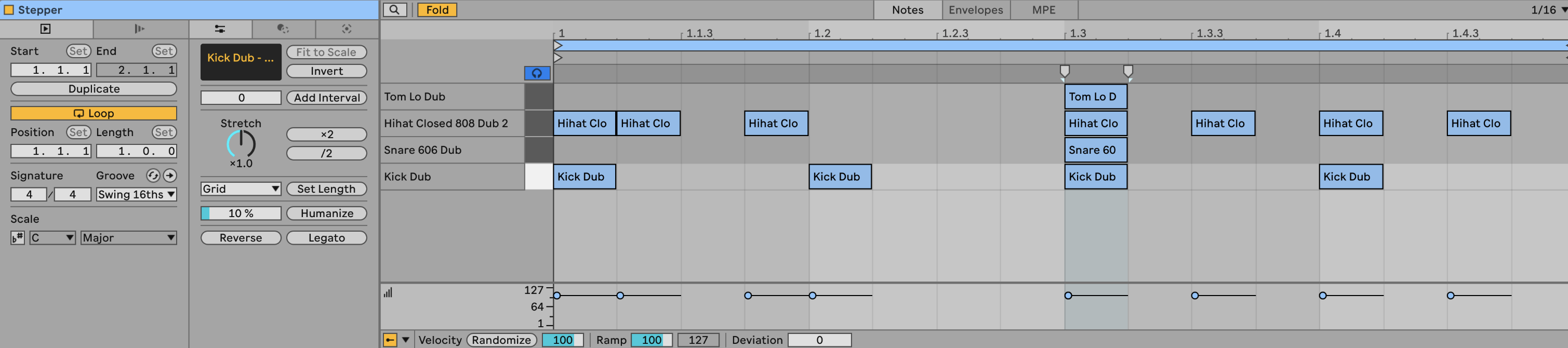Switch to the Envelopes tab

click(975, 10)
